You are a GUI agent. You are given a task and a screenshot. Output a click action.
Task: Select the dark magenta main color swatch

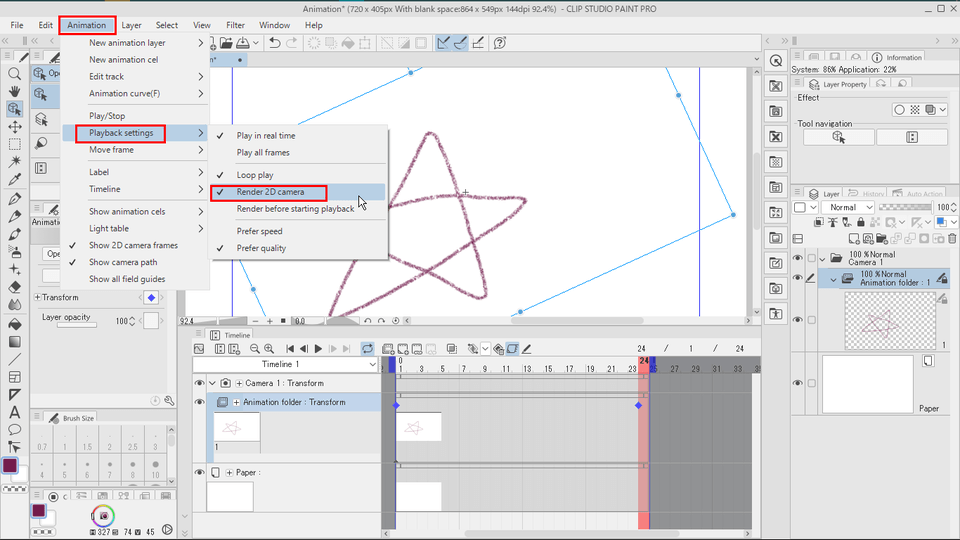click(x=10, y=465)
